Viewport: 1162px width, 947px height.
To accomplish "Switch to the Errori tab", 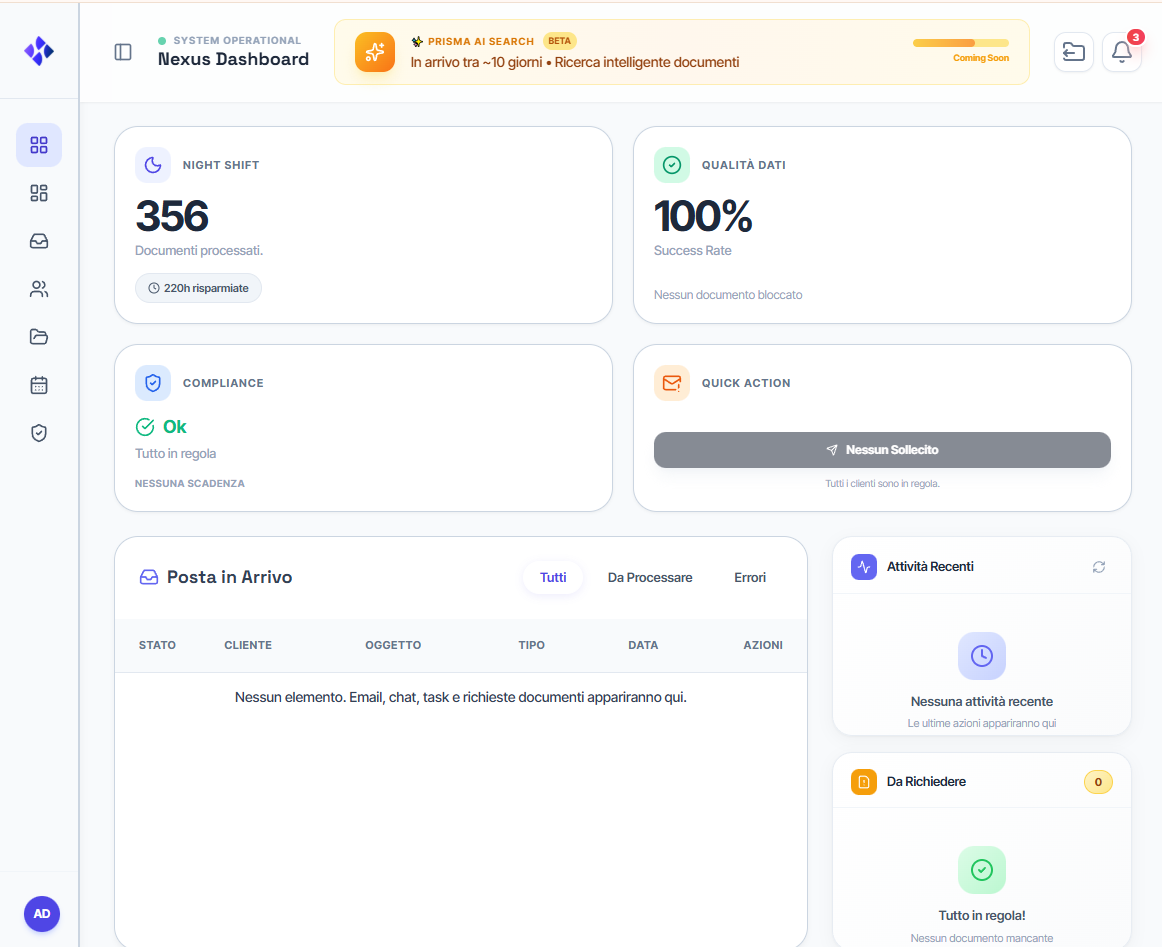I will (750, 577).
